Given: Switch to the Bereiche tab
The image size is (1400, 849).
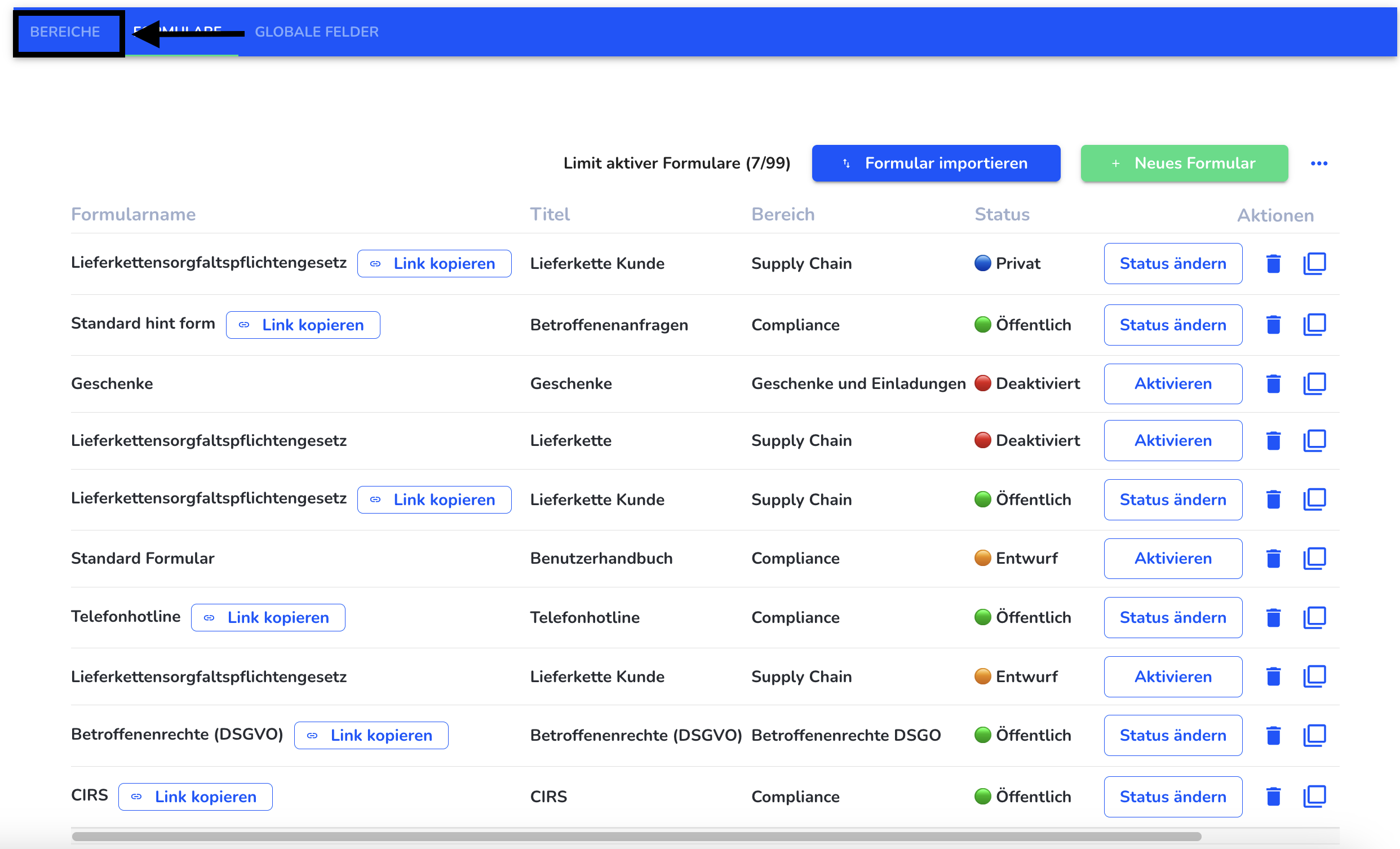Looking at the screenshot, I should point(65,32).
